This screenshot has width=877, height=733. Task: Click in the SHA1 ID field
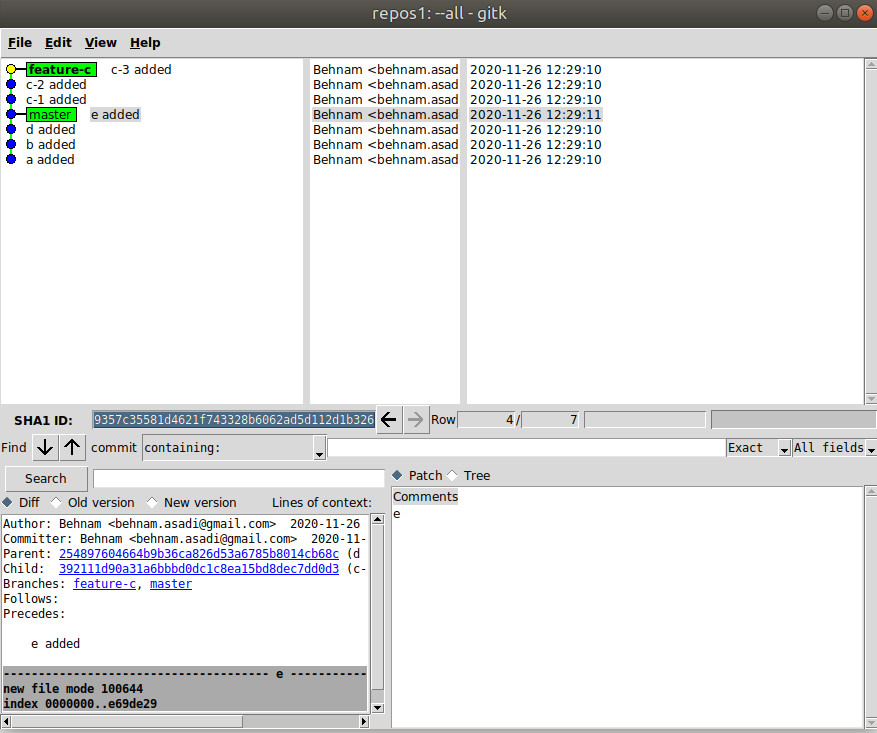[x=233, y=420]
